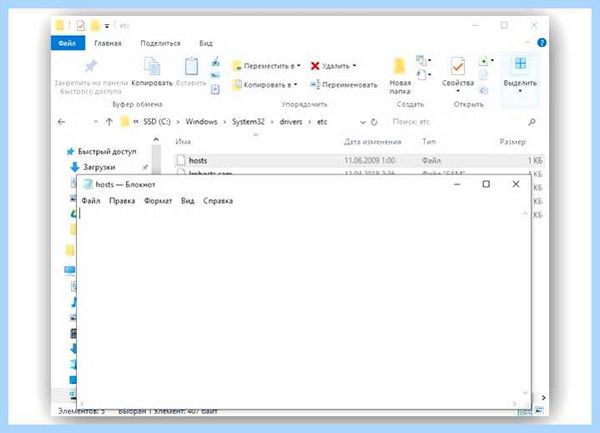Sort by the Тип column header
Screen dimensions: 600x433
pyautogui.click(x=429, y=142)
